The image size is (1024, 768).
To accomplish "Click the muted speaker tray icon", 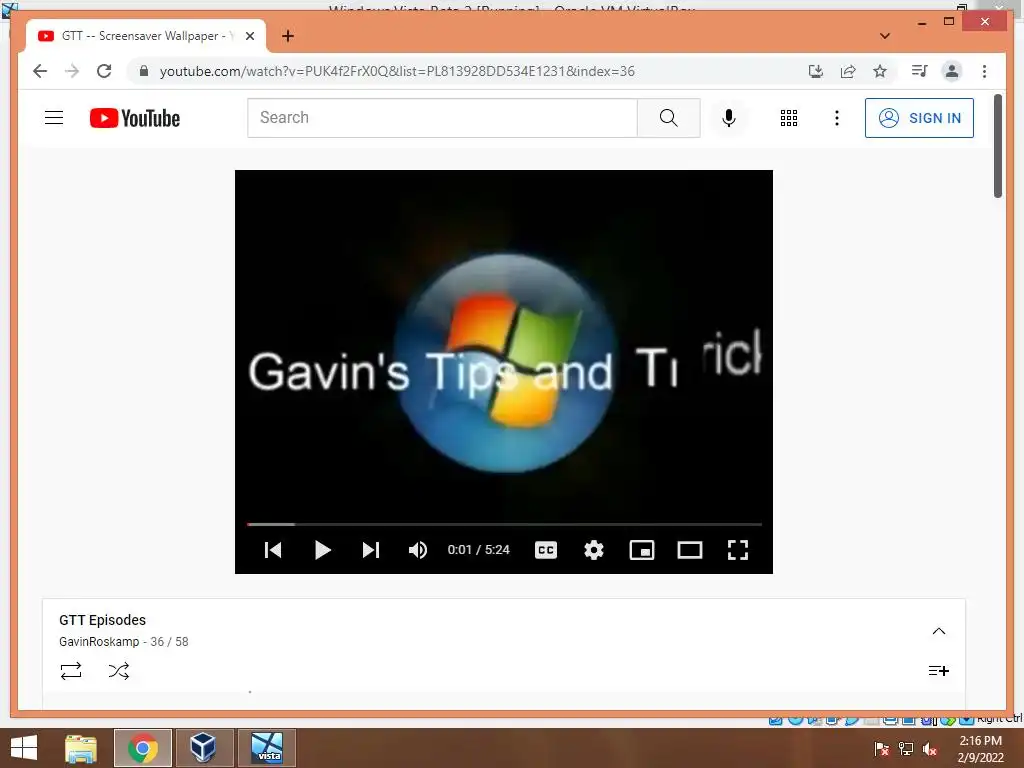I will pos(929,748).
